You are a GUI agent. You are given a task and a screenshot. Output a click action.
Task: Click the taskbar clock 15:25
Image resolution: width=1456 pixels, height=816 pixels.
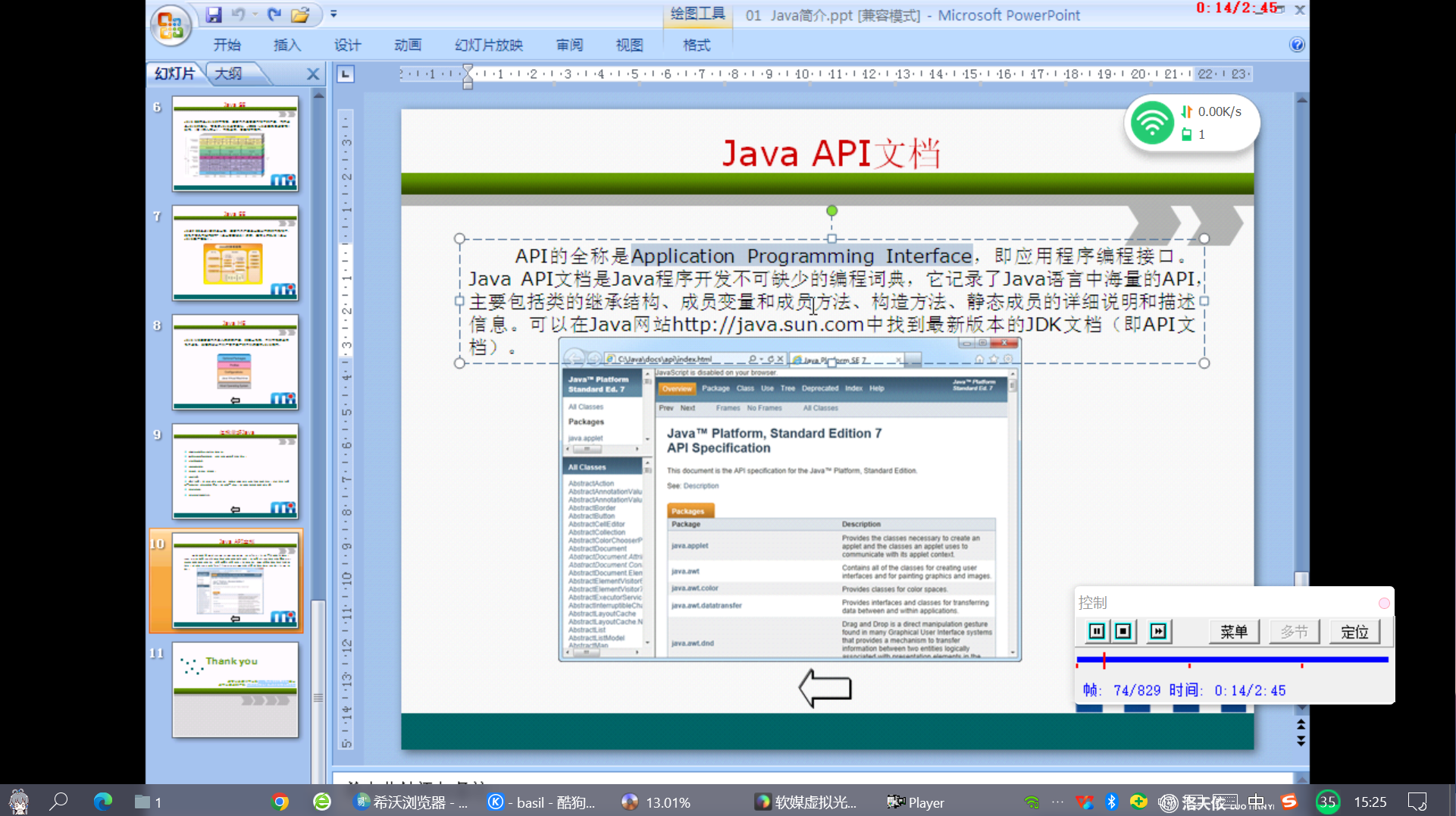point(1370,802)
